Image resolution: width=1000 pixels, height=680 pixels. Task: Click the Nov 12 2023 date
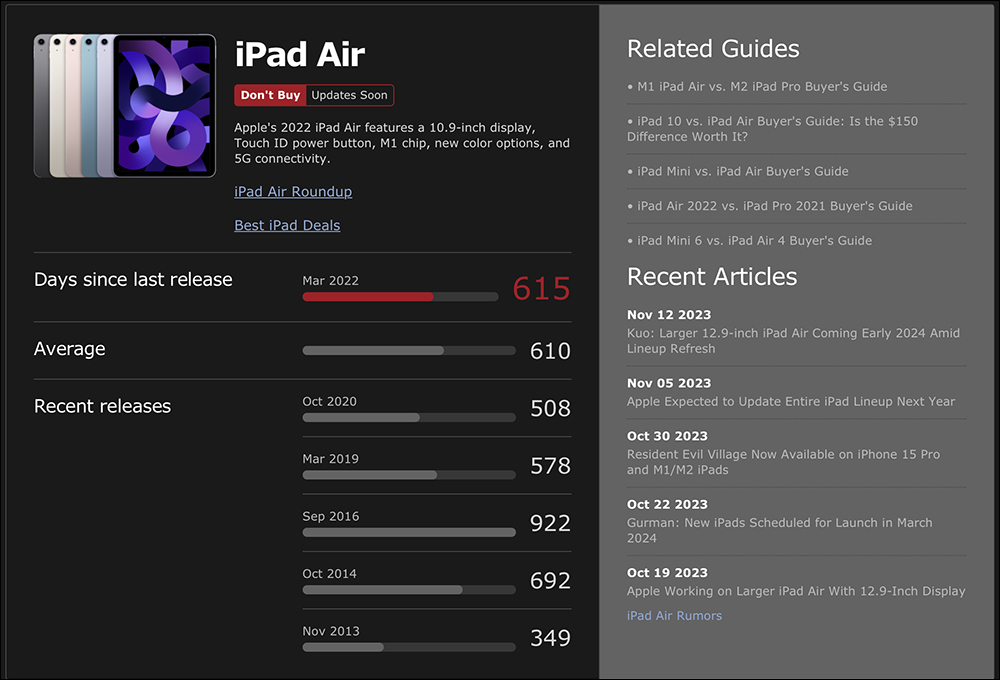coord(669,314)
